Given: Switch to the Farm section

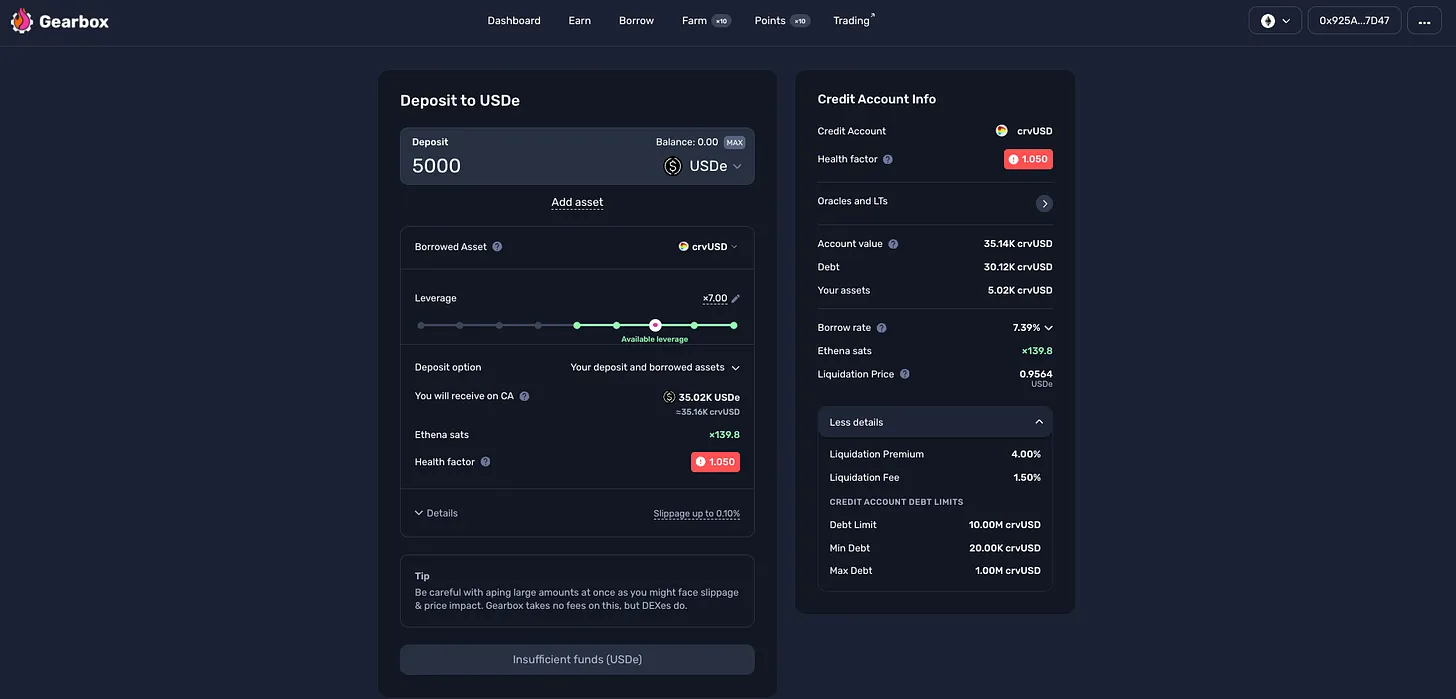Looking at the screenshot, I should tap(694, 21).
